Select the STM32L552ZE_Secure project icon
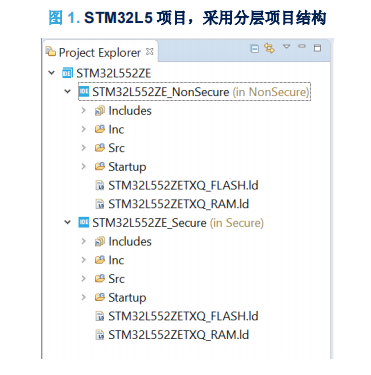The height and width of the screenshot is (375, 371). (84, 222)
